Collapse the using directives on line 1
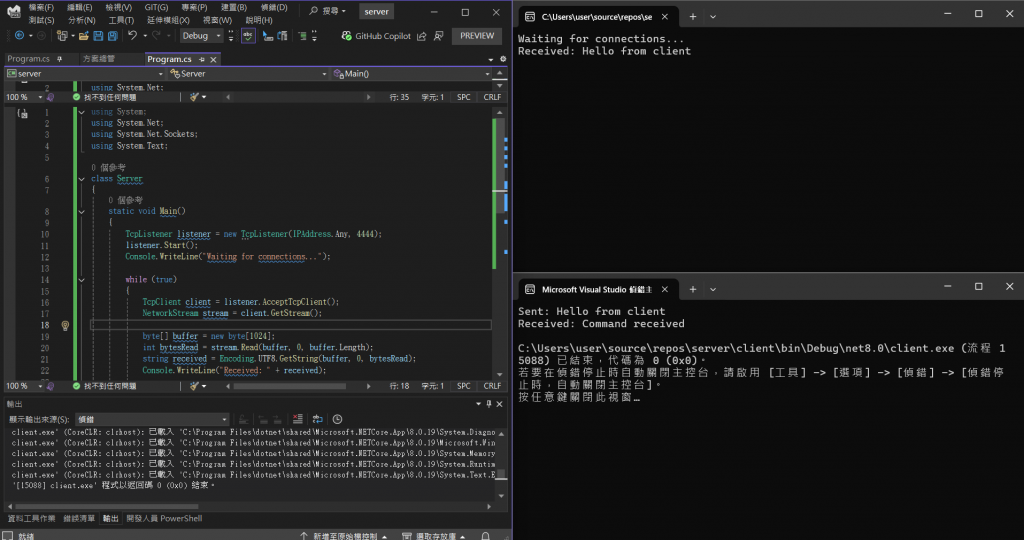The height and width of the screenshot is (540, 1024). tap(82, 112)
